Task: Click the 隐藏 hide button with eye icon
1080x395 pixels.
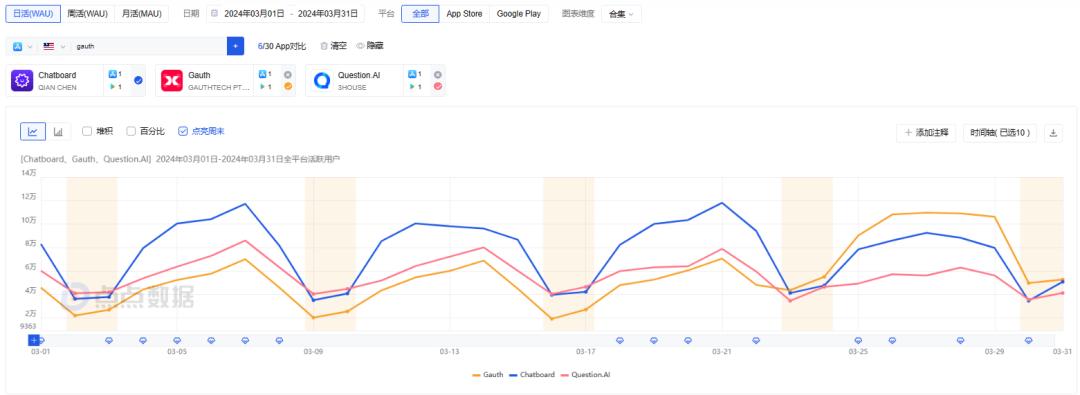Action: click(370, 46)
